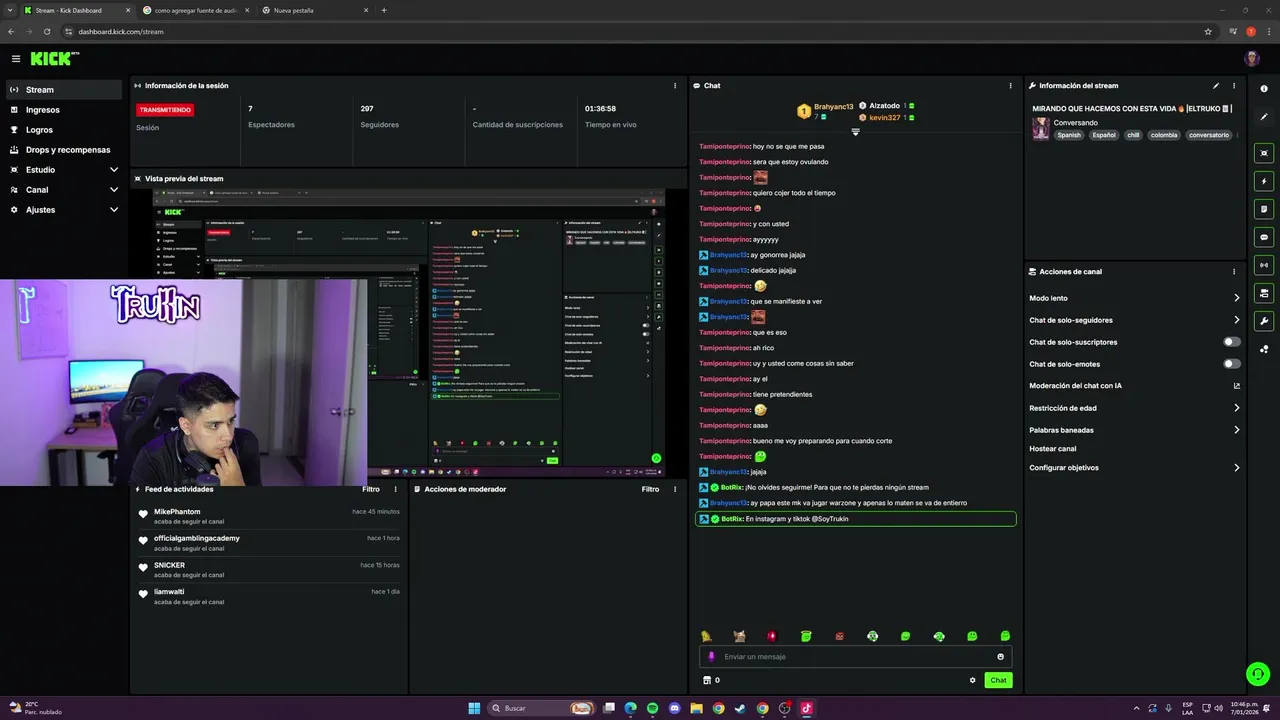Image resolution: width=1280 pixels, height=720 pixels.
Task: Open Feed de actividades options menu
Action: (x=395, y=490)
